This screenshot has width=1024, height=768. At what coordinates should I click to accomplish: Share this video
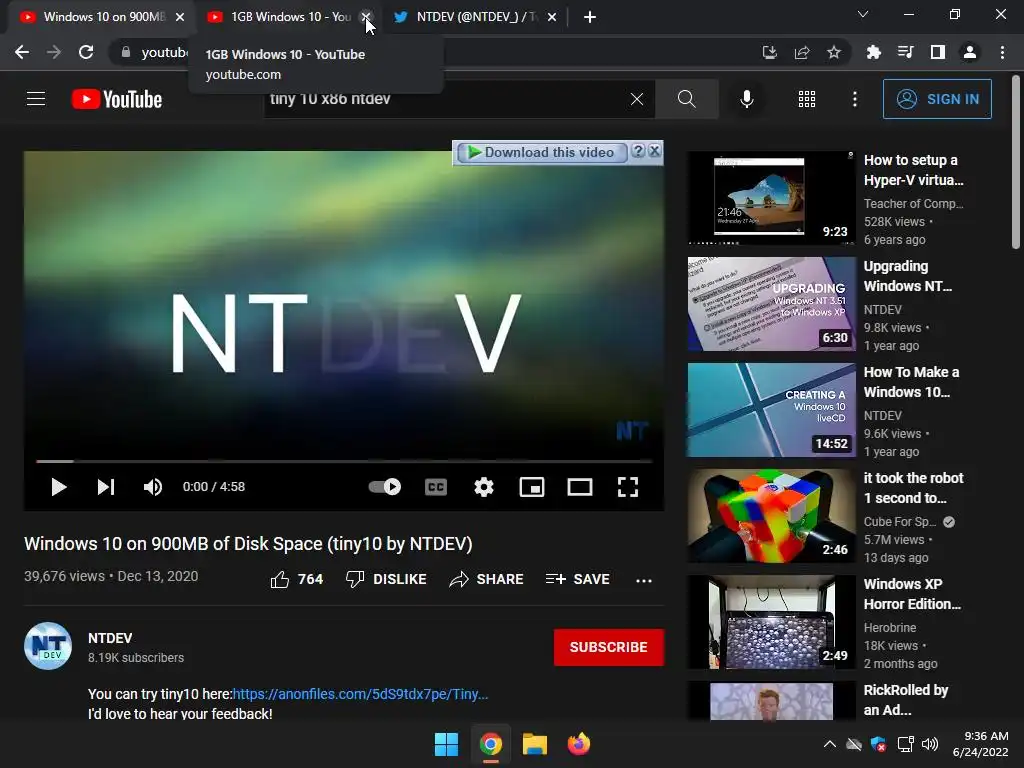[486, 579]
